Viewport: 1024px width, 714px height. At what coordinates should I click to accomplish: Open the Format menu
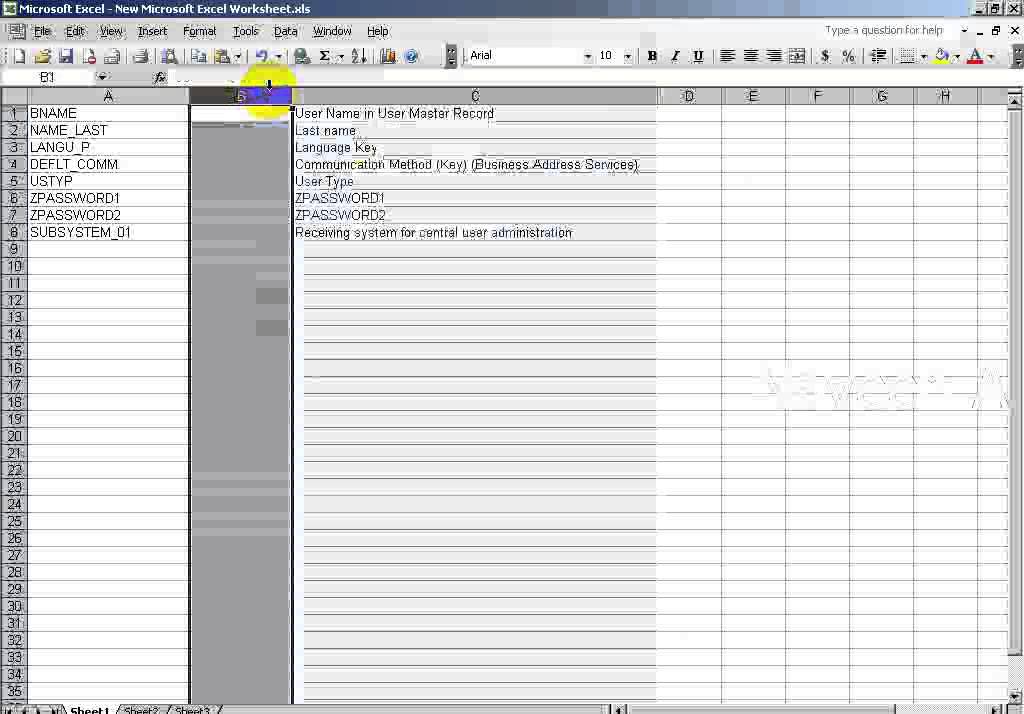point(199,31)
